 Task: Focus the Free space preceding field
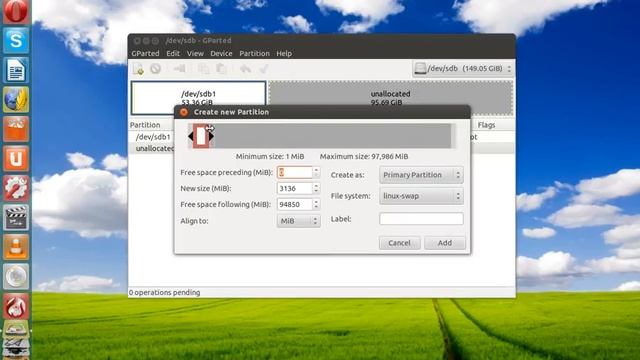point(295,172)
